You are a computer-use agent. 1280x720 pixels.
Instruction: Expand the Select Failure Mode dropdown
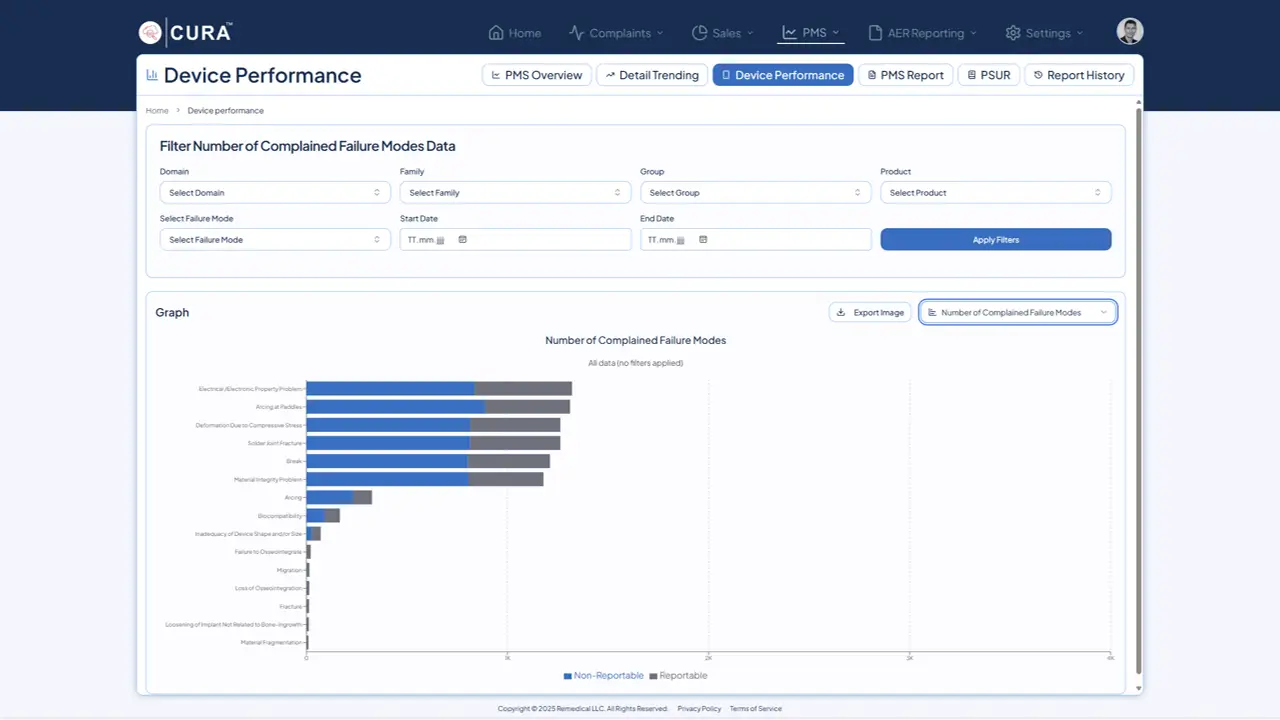coord(275,240)
